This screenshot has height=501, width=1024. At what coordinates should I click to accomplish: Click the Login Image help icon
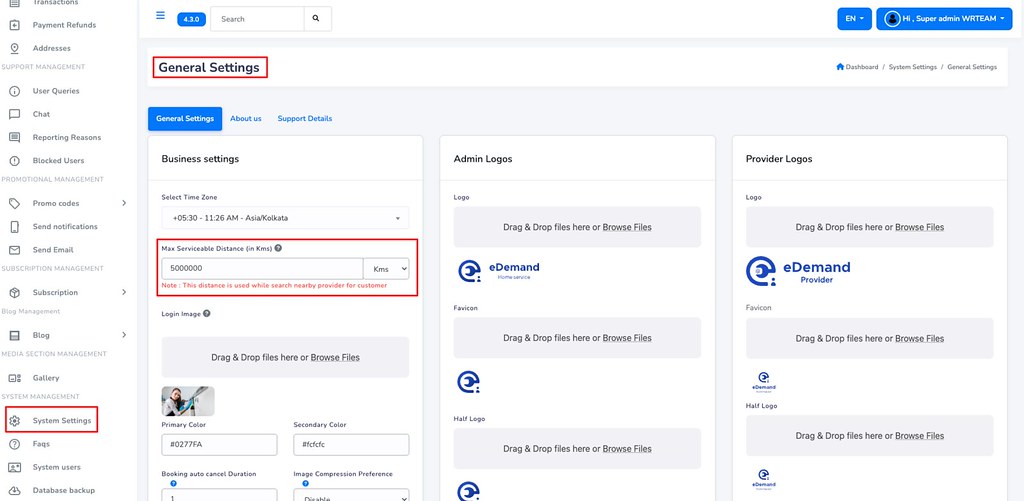[207, 314]
